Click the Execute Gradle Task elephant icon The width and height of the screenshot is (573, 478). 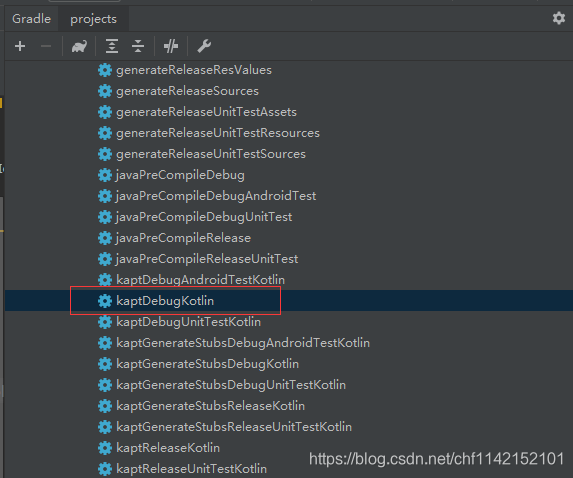[79, 46]
